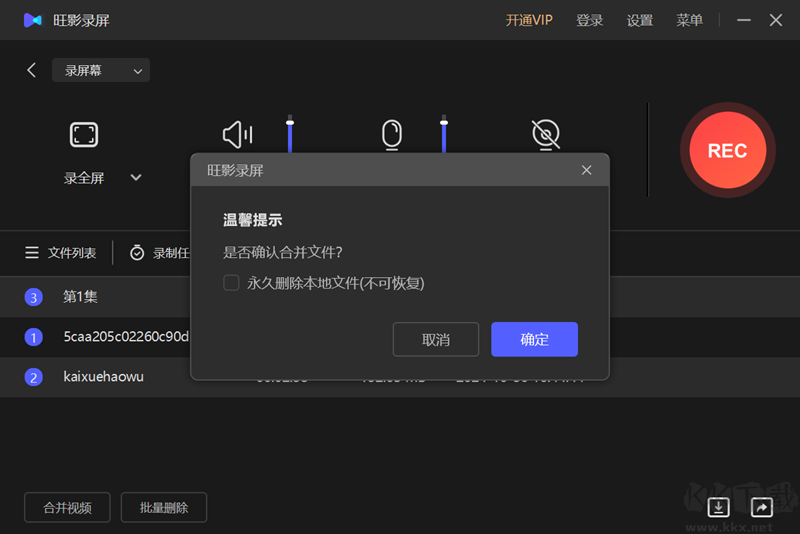The image size is (800, 534).
Task: Click the 旺影录屏 app logo icon
Action: click(x=33, y=20)
